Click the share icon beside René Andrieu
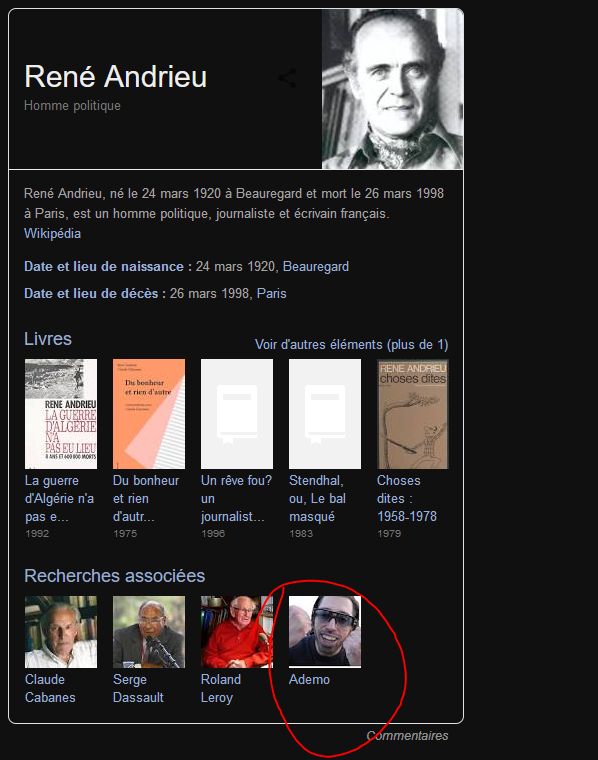 (x=287, y=78)
